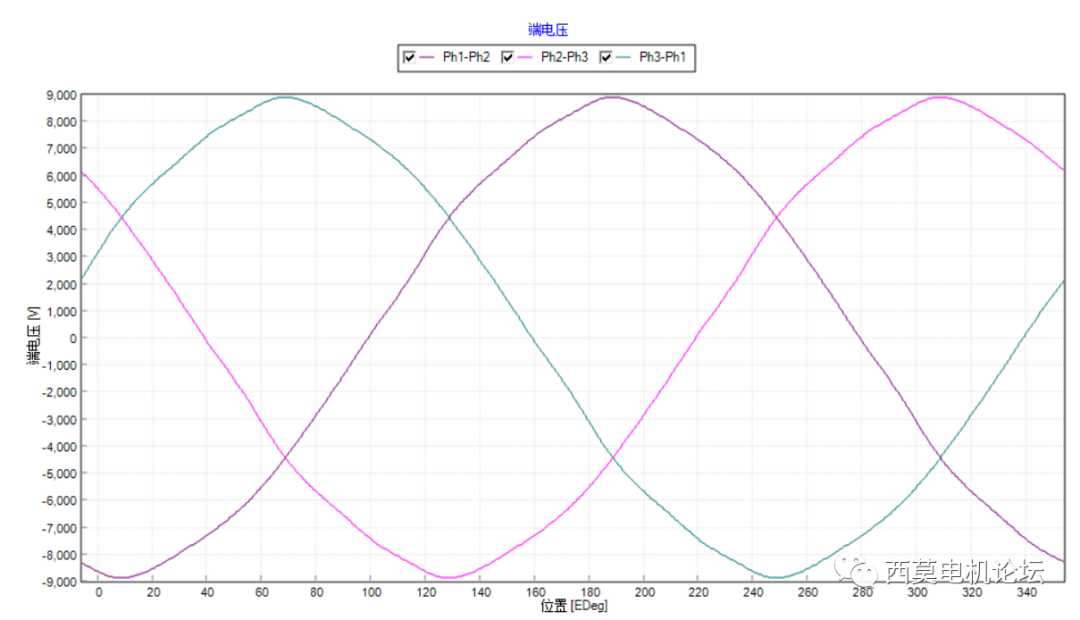Disable the Ph2-Ph3 curve checkbox
Image resolution: width=1080 pixels, height=620 pixels.
pos(507,57)
